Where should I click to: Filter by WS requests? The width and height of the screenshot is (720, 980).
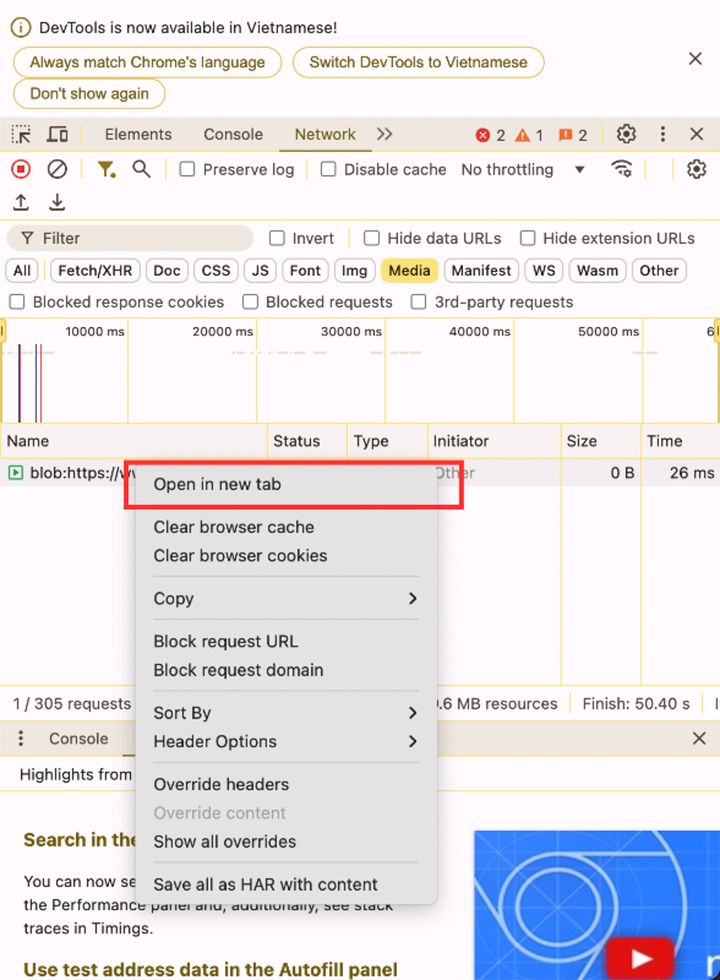(x=544, y=271)
